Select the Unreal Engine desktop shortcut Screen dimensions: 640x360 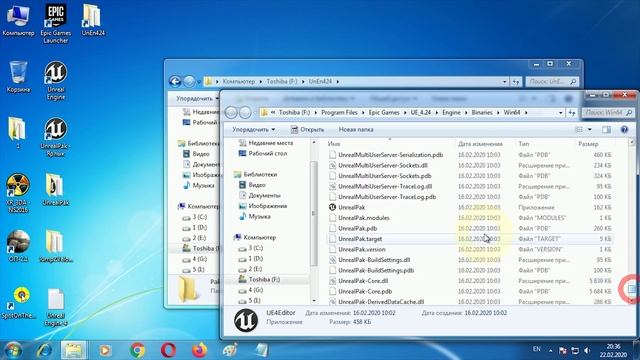56,80
